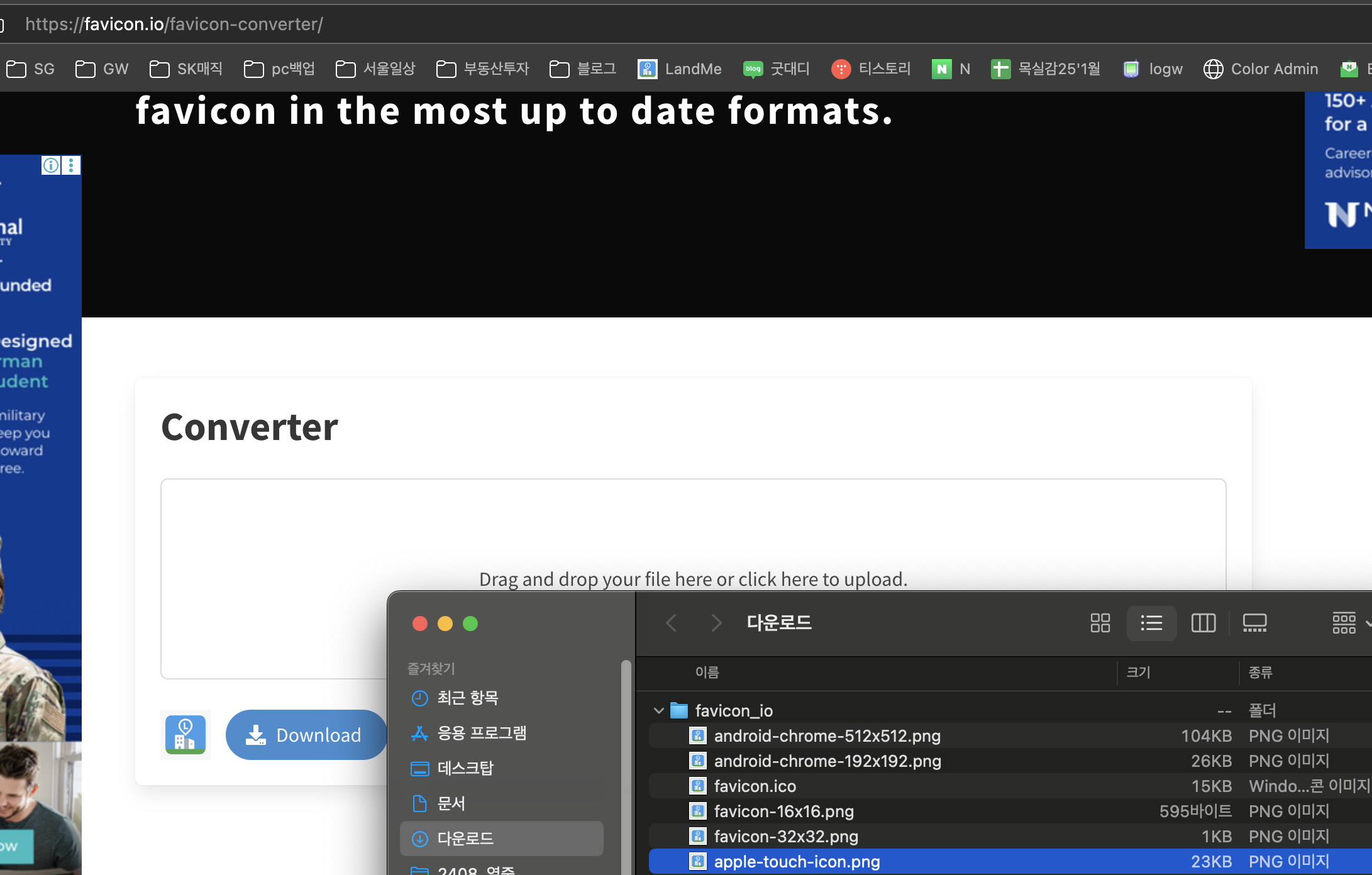
Task: Open 문서 folder in Finder sidebar
Action: [x=451, y=803]
